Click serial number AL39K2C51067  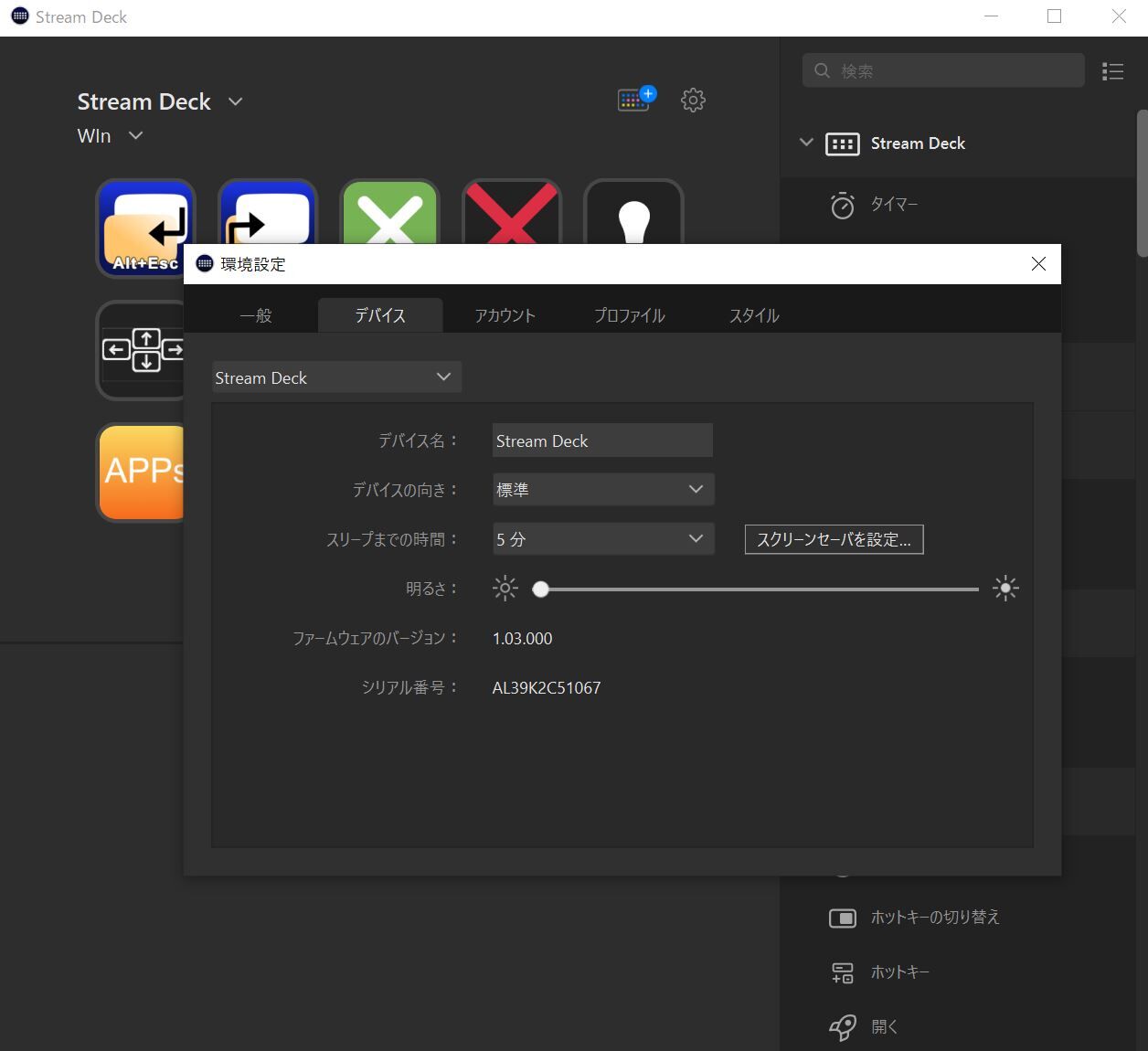pos(547,688)
